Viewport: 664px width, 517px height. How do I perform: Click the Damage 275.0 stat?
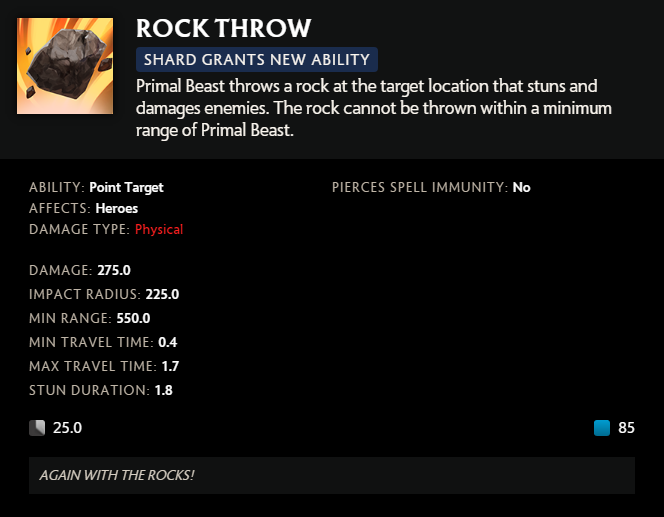[x=80, y=270]
